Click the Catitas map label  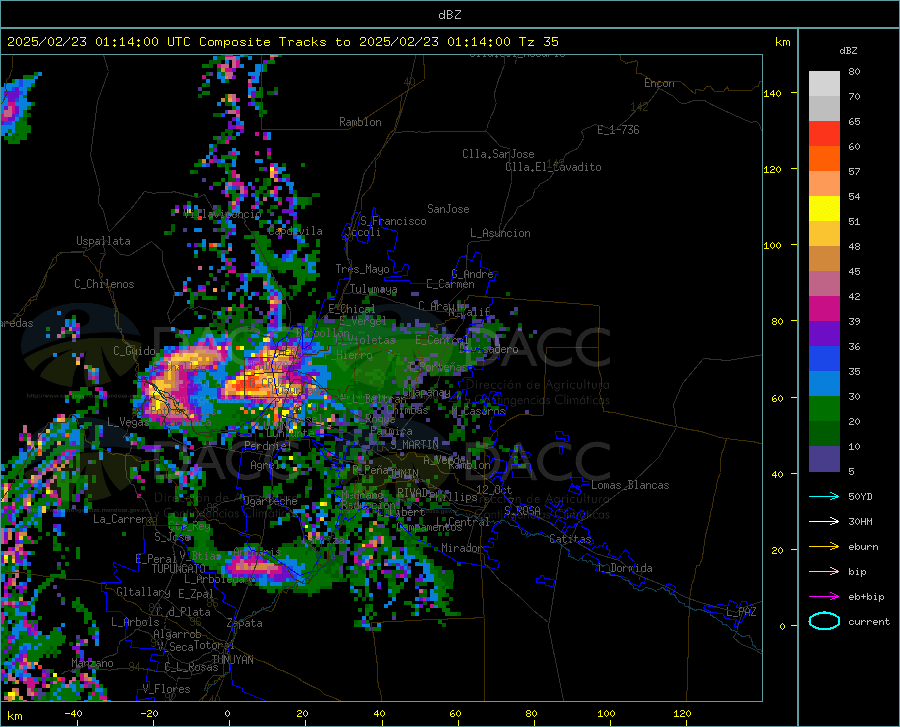(x=571, y=539)
